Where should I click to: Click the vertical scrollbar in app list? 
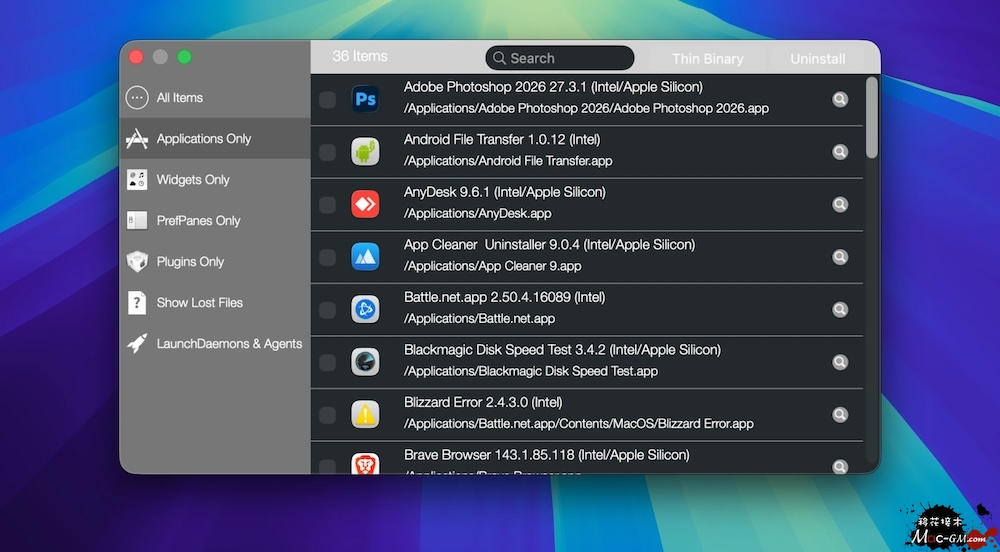coord(872,117)
